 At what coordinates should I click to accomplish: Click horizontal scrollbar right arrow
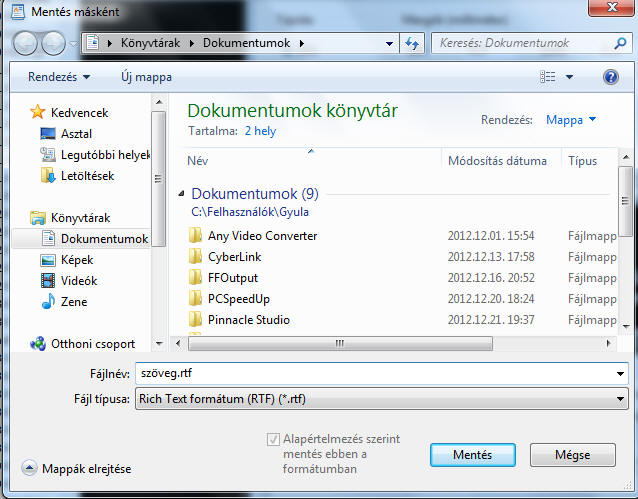tap(608, 343)
